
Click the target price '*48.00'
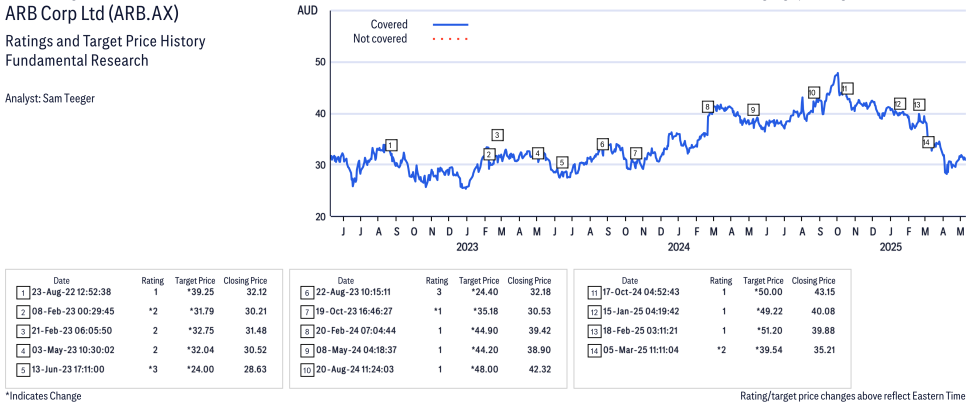pos(486,369)
